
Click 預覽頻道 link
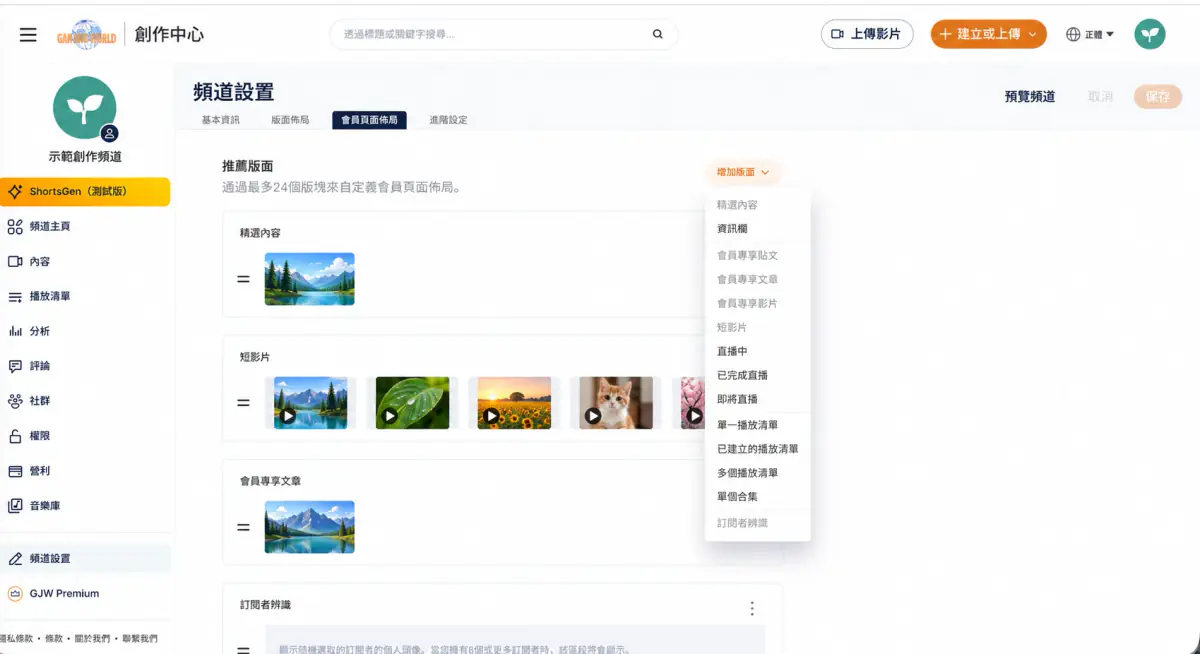pyautogui.click(x=1030, y=97)
